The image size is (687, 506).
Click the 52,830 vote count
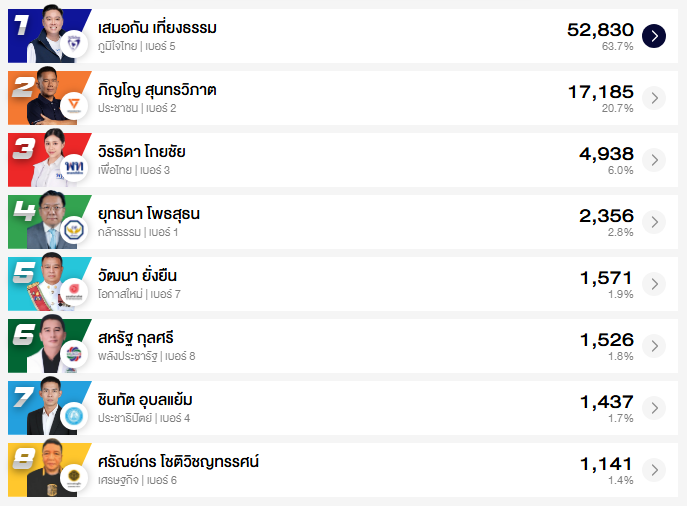599,30
